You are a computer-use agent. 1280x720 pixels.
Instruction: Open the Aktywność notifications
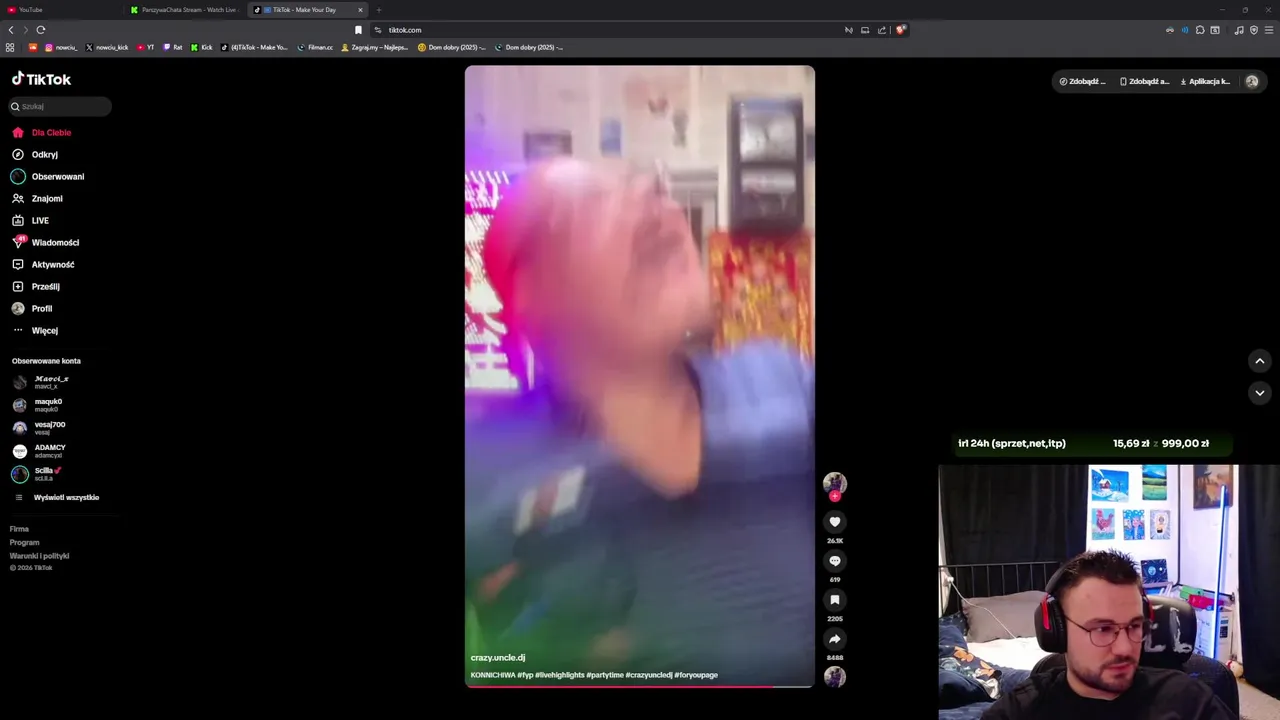pyautogui.click(x=43, y=264)
